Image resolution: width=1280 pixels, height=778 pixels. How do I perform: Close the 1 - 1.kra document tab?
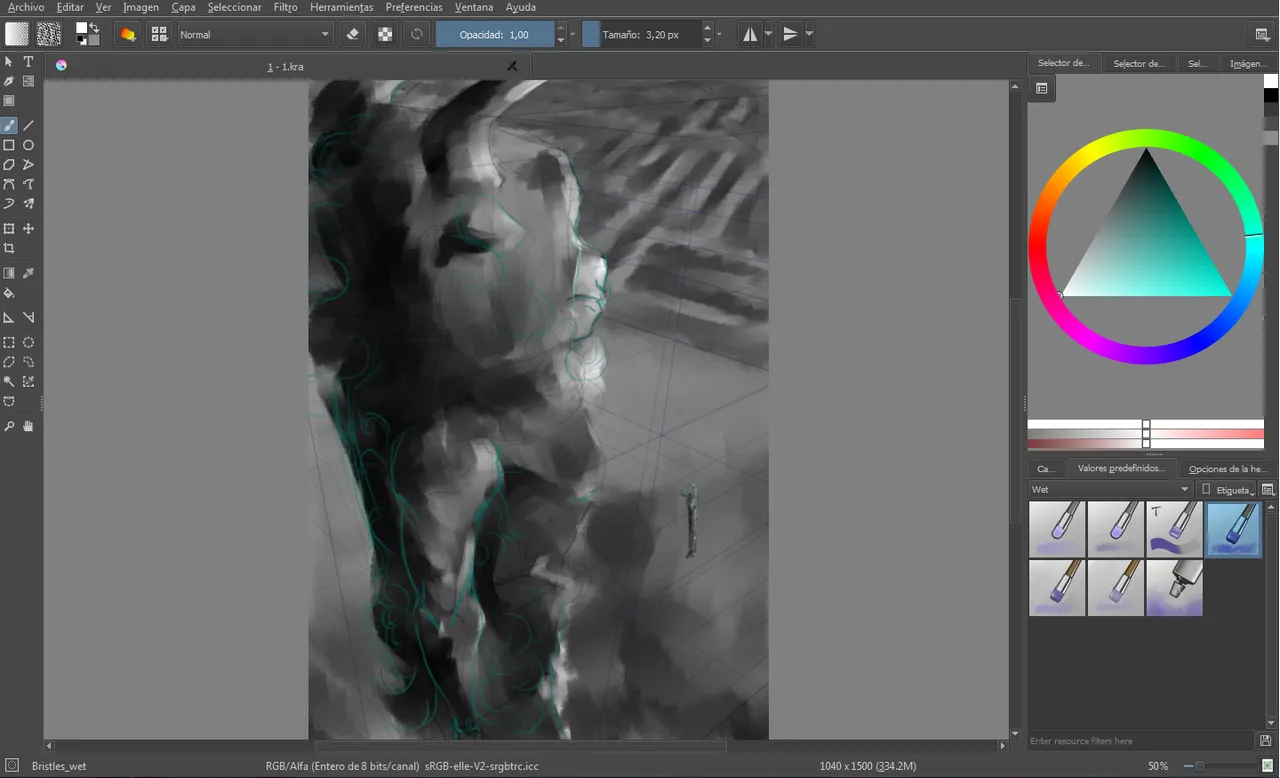(x=512, y=65)
